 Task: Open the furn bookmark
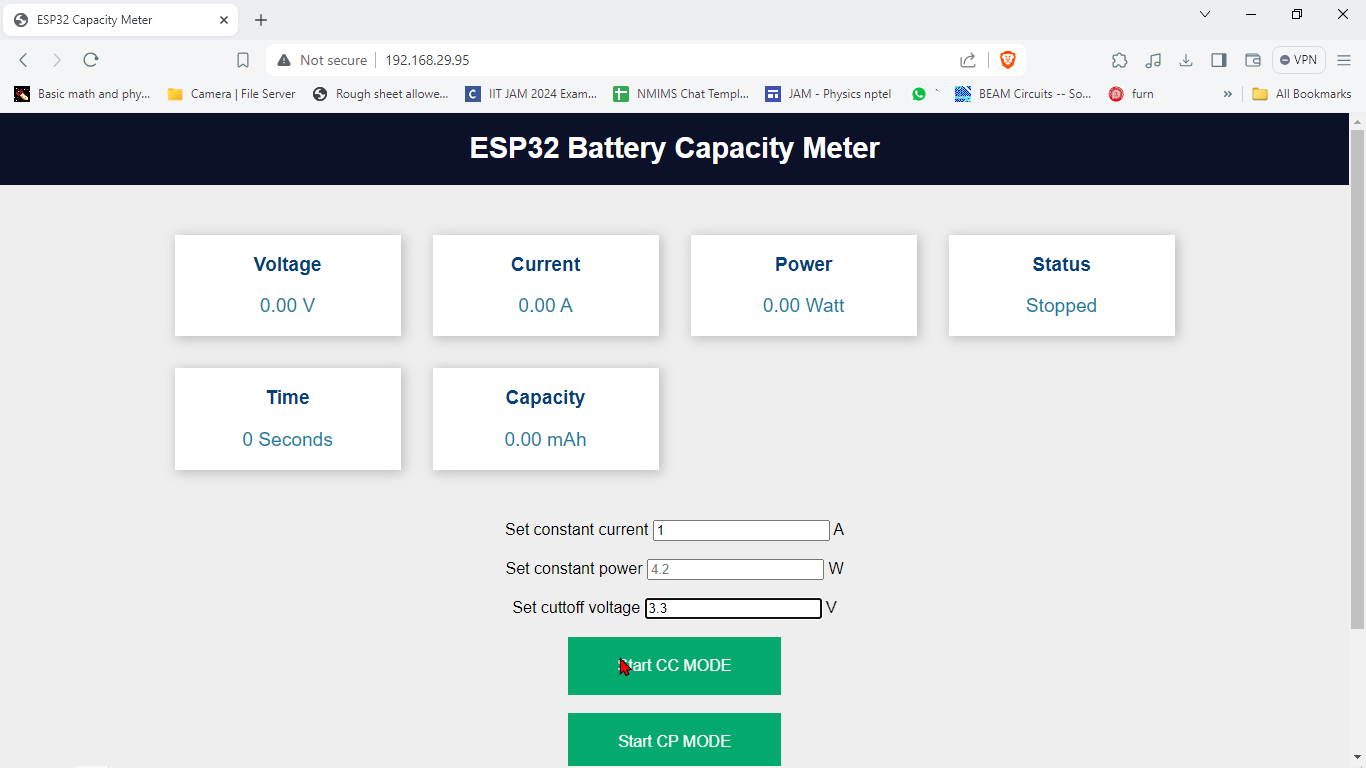tap(1131, 94)
